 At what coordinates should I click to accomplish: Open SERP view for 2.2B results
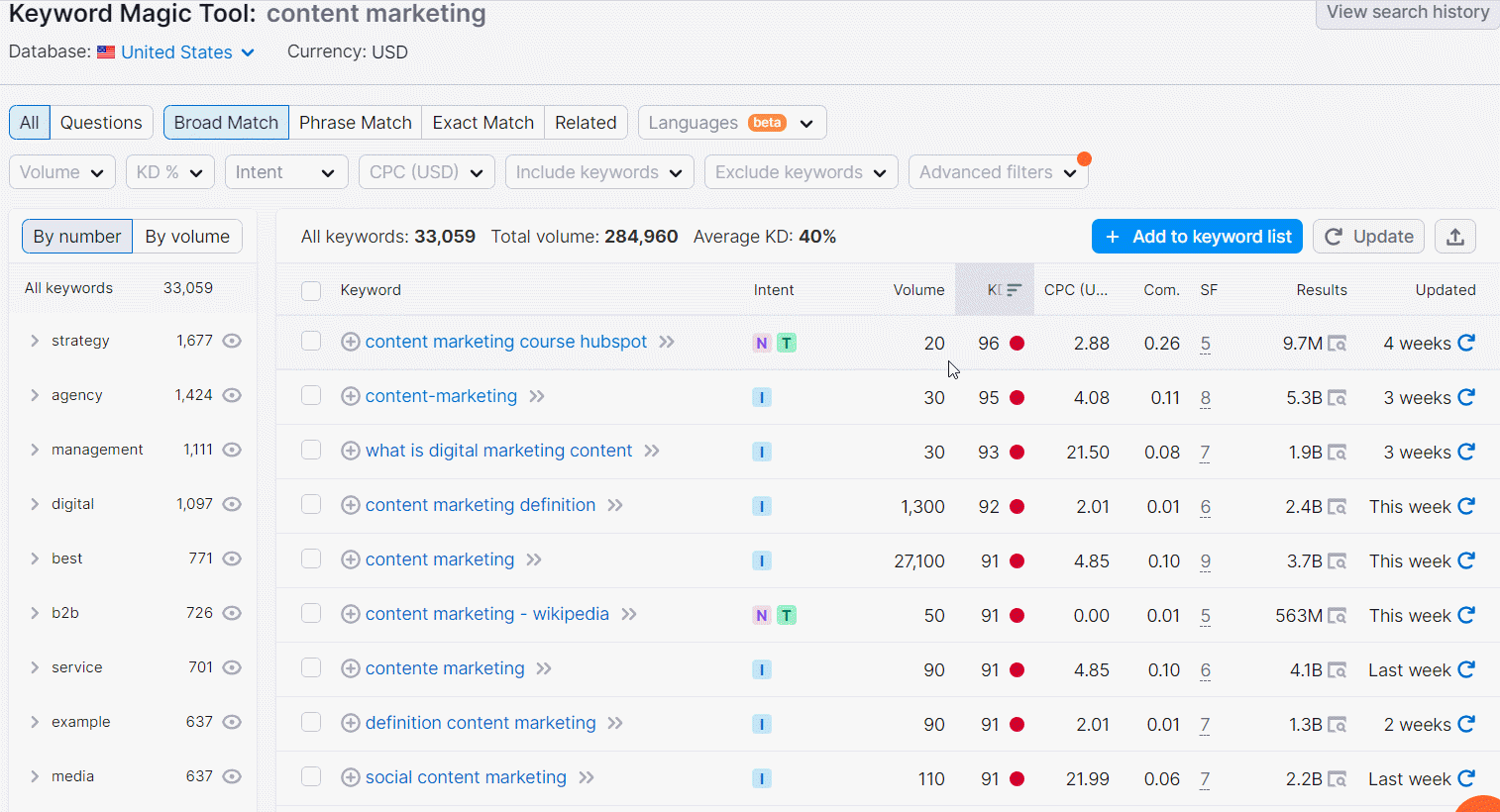[x=1337, y=779]
